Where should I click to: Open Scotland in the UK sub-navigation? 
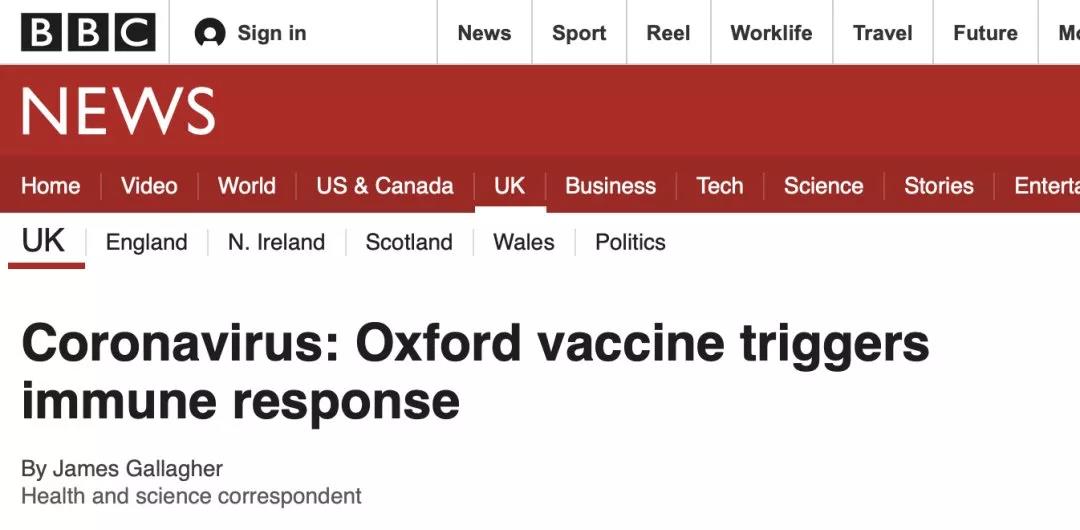[409, 242]
